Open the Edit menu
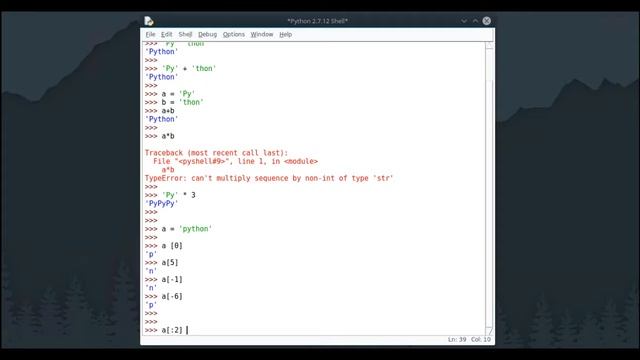The width and height of the screenshot is (640, 360). [166, 34]
